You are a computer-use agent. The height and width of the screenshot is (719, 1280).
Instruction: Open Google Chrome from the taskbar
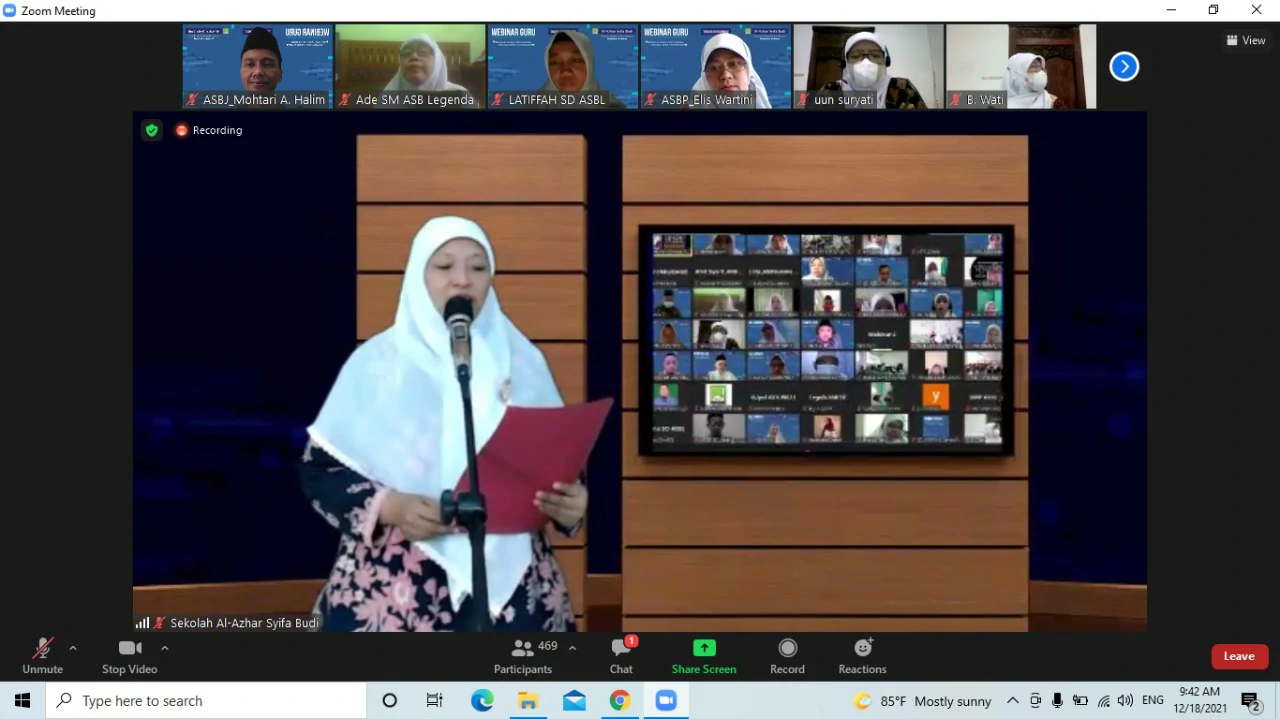620,700
